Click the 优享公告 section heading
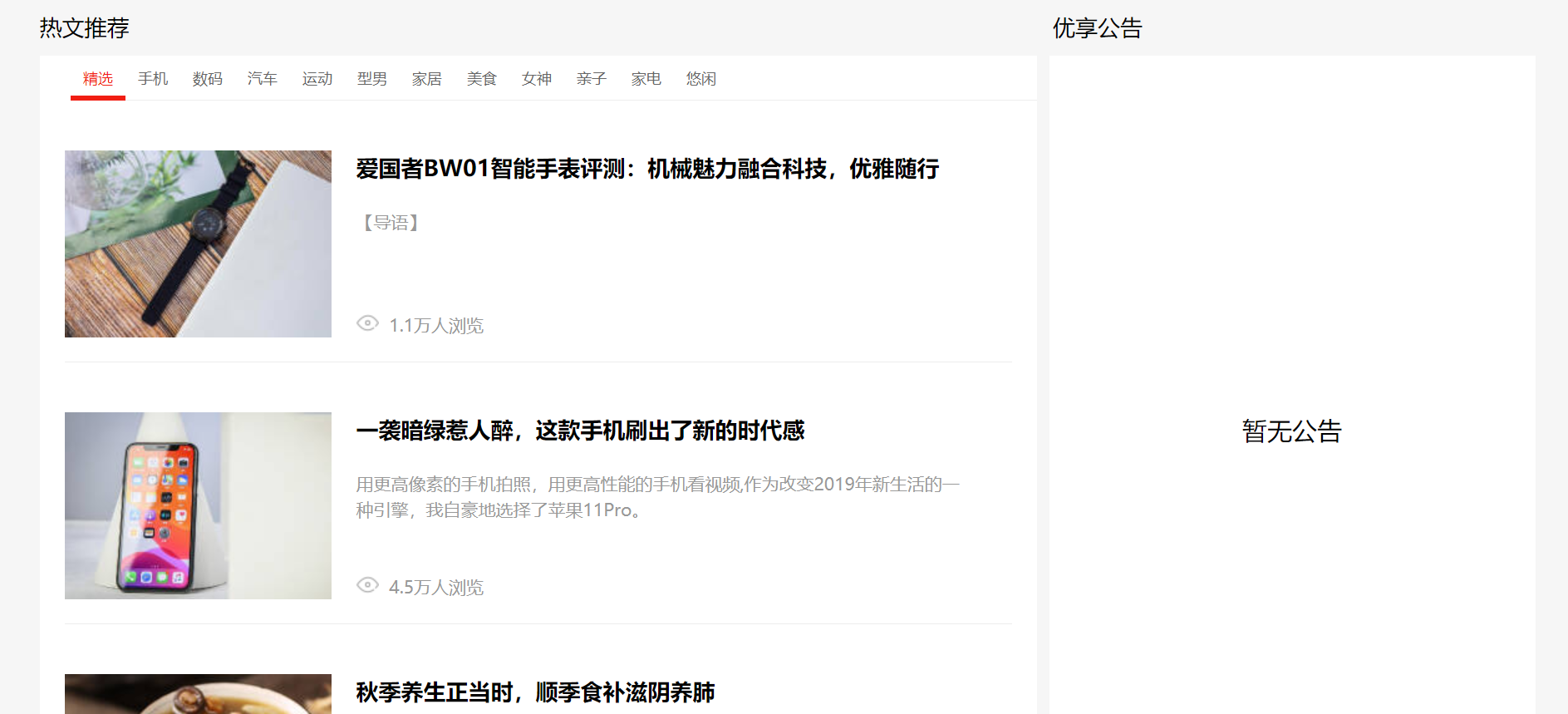Screen dimensions: 1568x714 pyautogui.click(x=1098, y=28)
